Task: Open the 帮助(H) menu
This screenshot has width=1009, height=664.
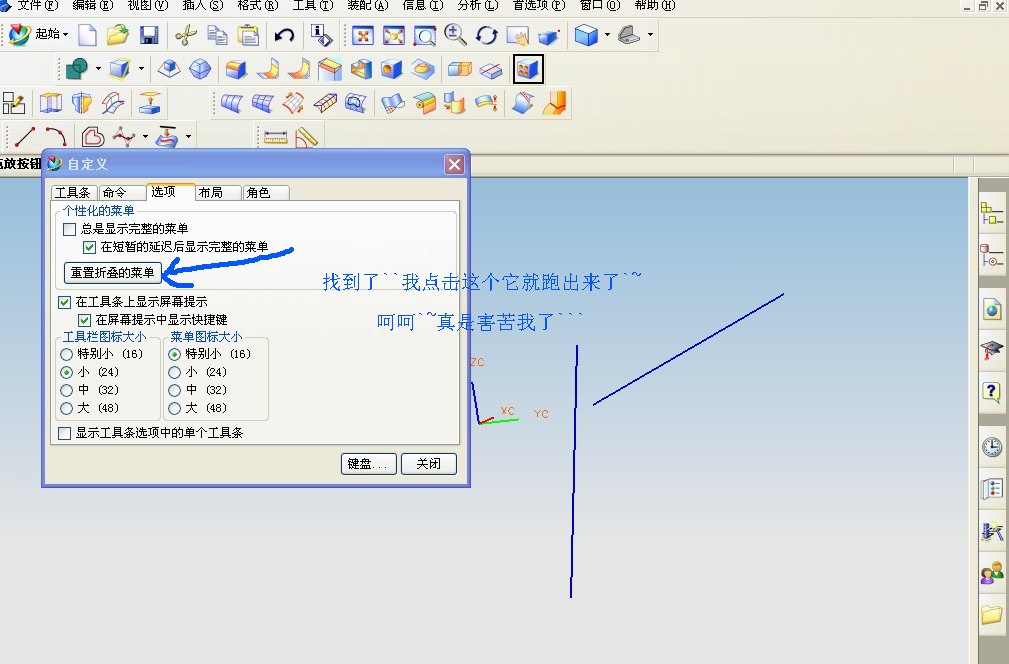Action: [655, 5]
